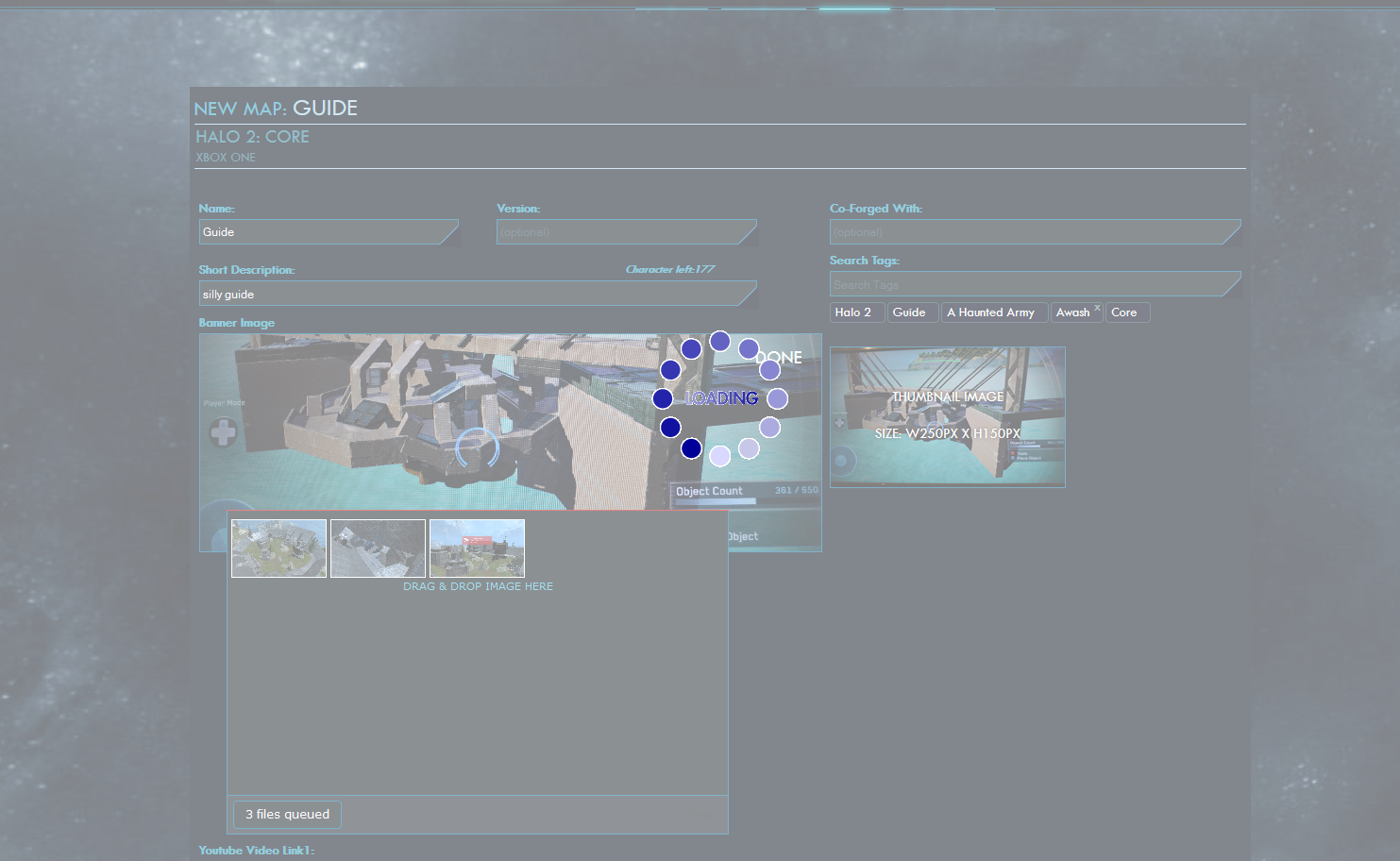Select the Core search tag

click(1127, 312)
